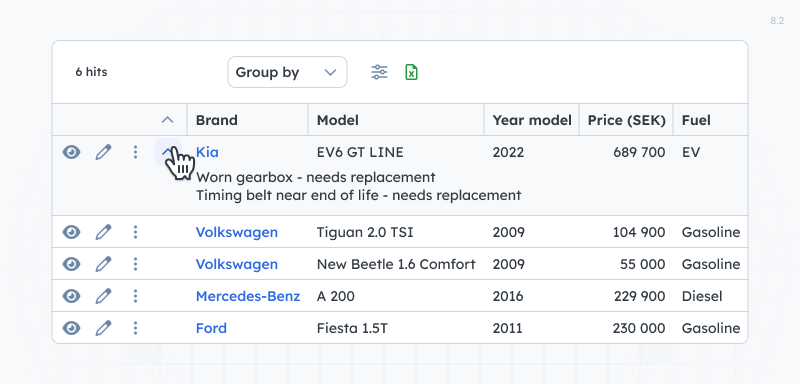This screenshot has width=800, height=384.
Task: Click pencil icon on Mercedes-Benz row
Action: pyautogui.click(x=103, y=296)
